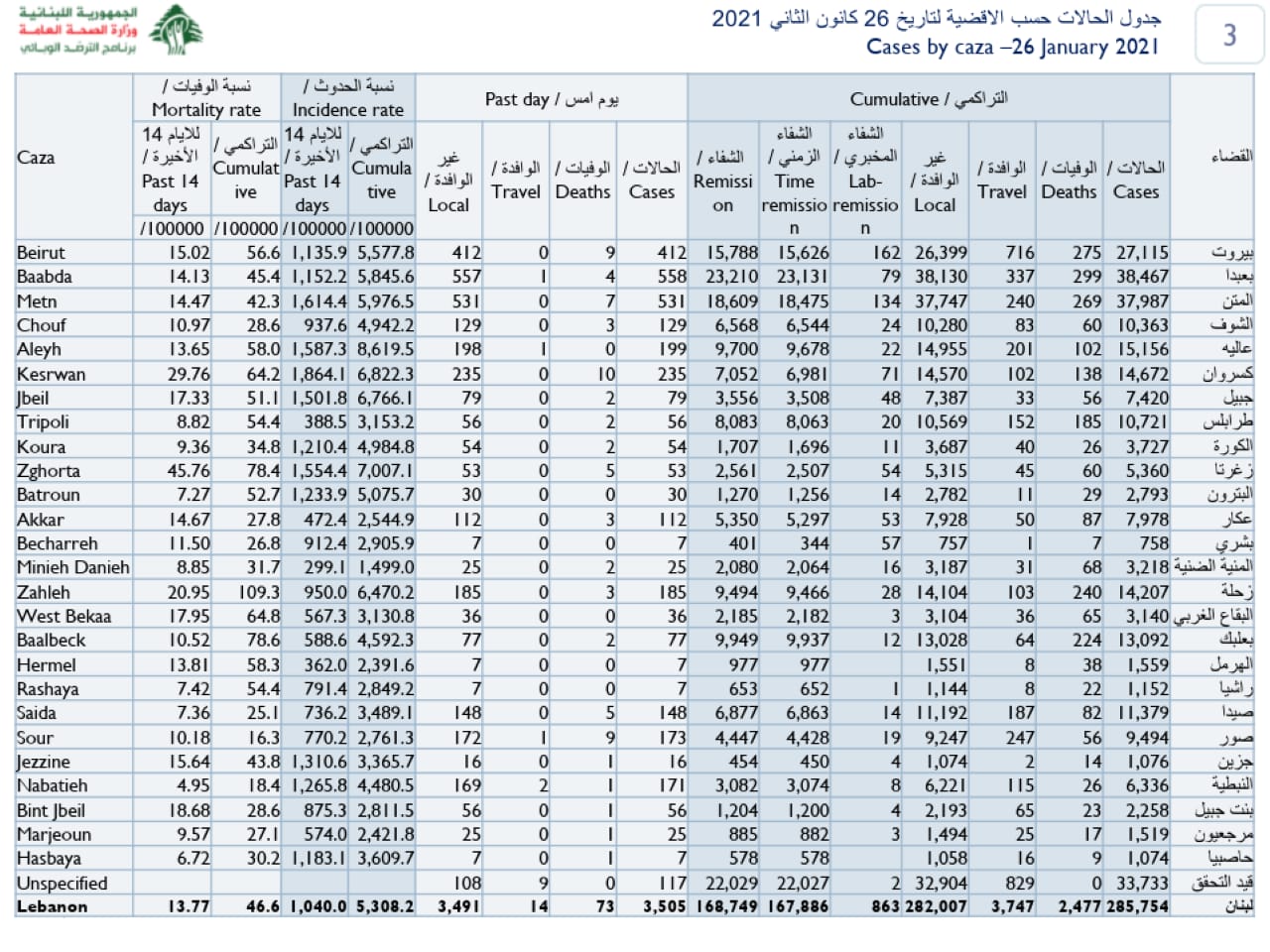The height and width of the screenshot is (952, 1270).
Task: Click the 'Caza' column header
Action: coord(36,157)
